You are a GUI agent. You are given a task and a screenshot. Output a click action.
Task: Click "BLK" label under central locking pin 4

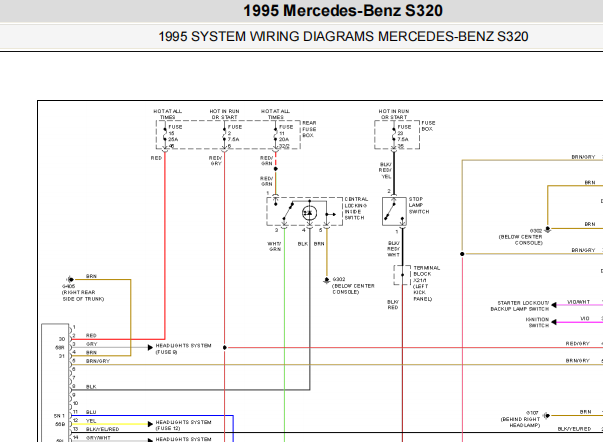tap(303, 244)
